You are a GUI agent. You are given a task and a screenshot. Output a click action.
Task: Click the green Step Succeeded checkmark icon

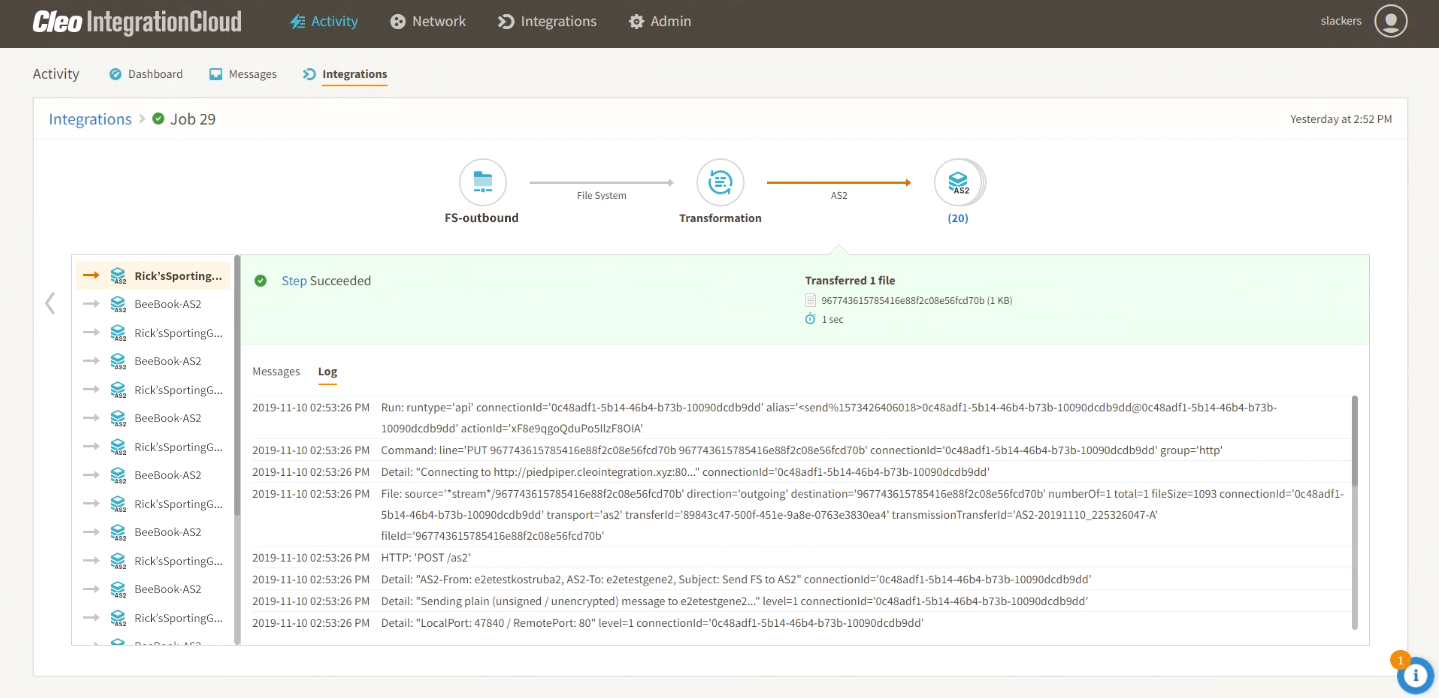click(261, 281)
